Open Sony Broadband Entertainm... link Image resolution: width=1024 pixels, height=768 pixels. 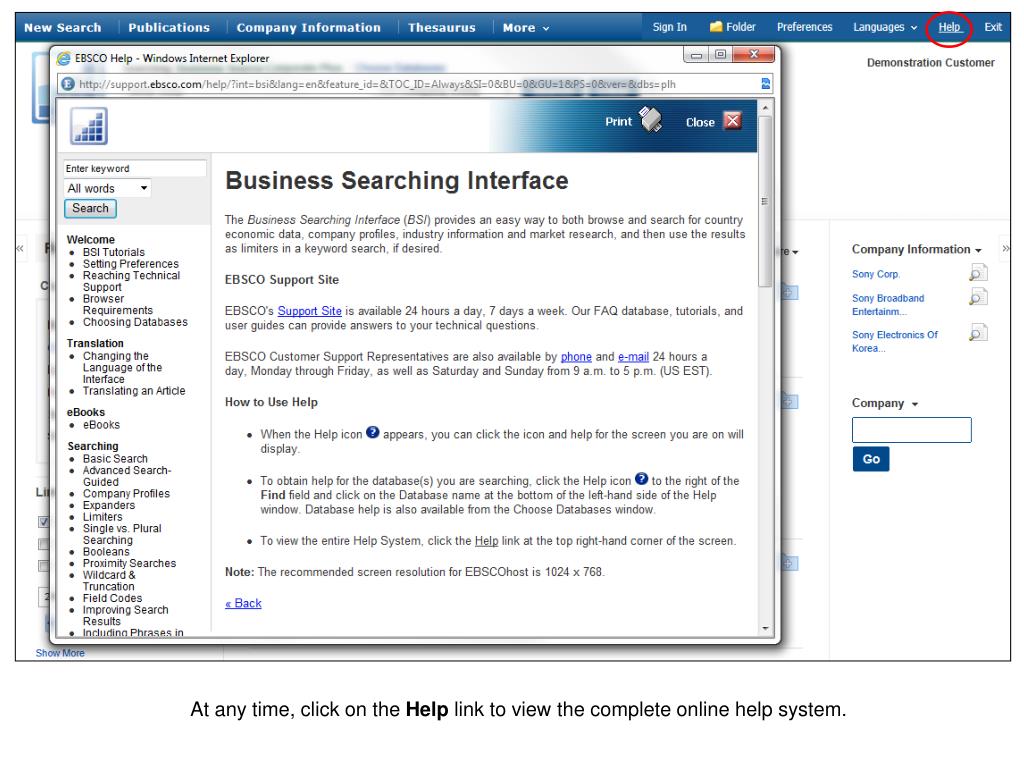(888, 304)
